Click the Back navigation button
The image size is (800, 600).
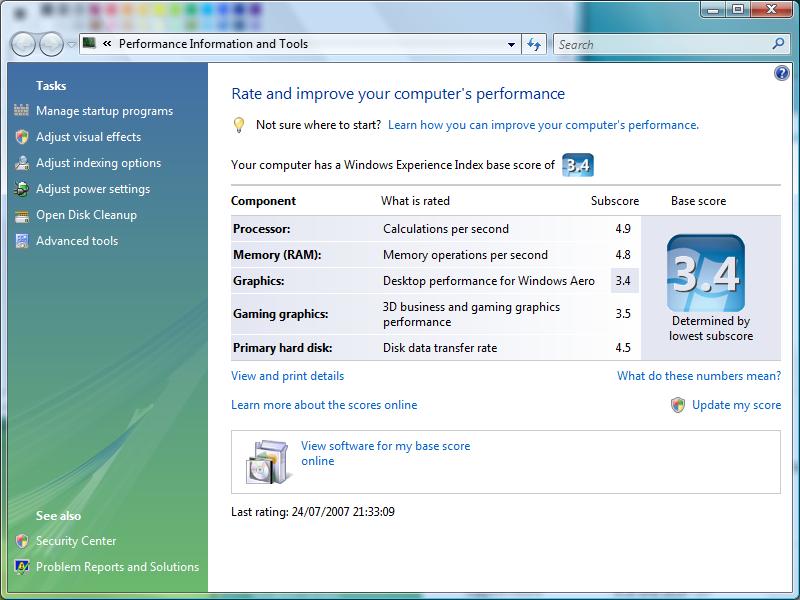tap(23, 44)
